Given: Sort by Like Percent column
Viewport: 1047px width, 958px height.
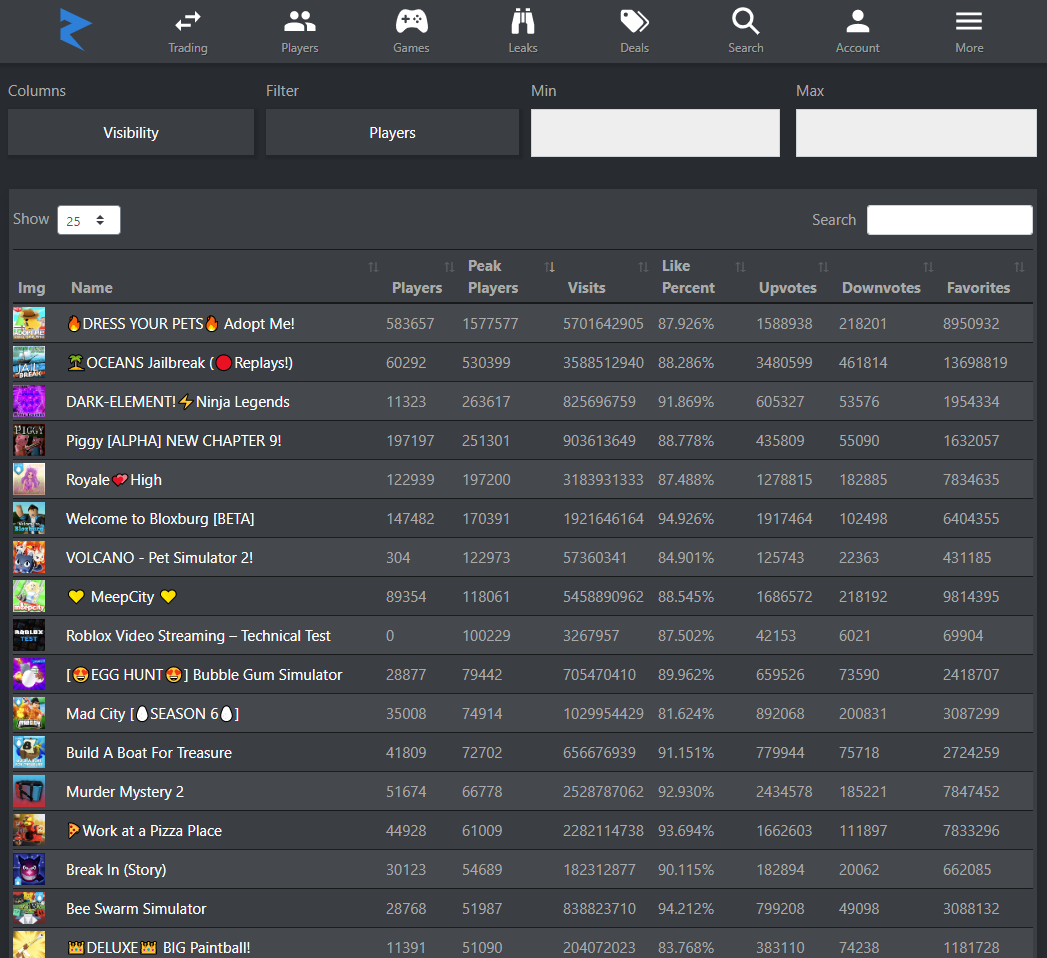Looking at the screenshot, I should pos(688,276).
